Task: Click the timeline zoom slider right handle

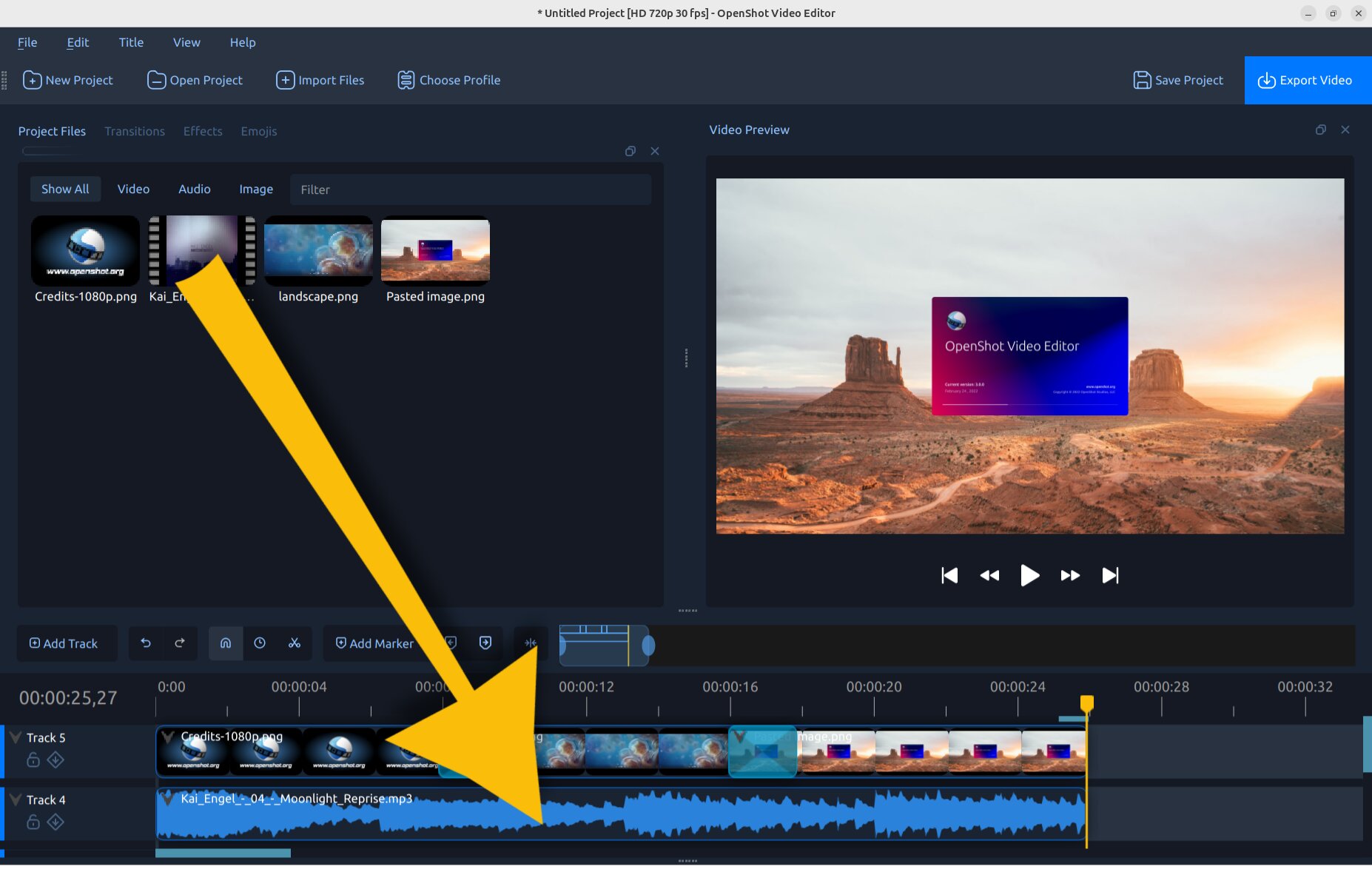Action: point(648,646)
